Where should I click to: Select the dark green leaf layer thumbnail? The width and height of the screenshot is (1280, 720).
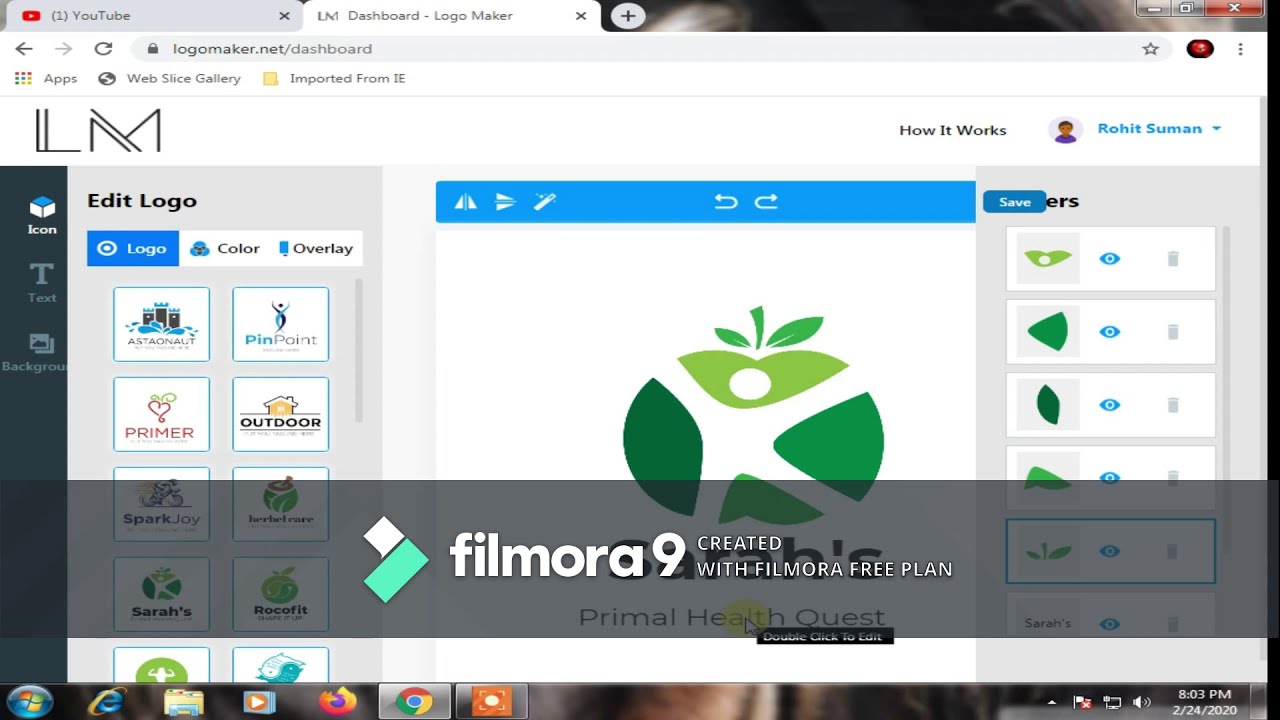point(1048,405)
